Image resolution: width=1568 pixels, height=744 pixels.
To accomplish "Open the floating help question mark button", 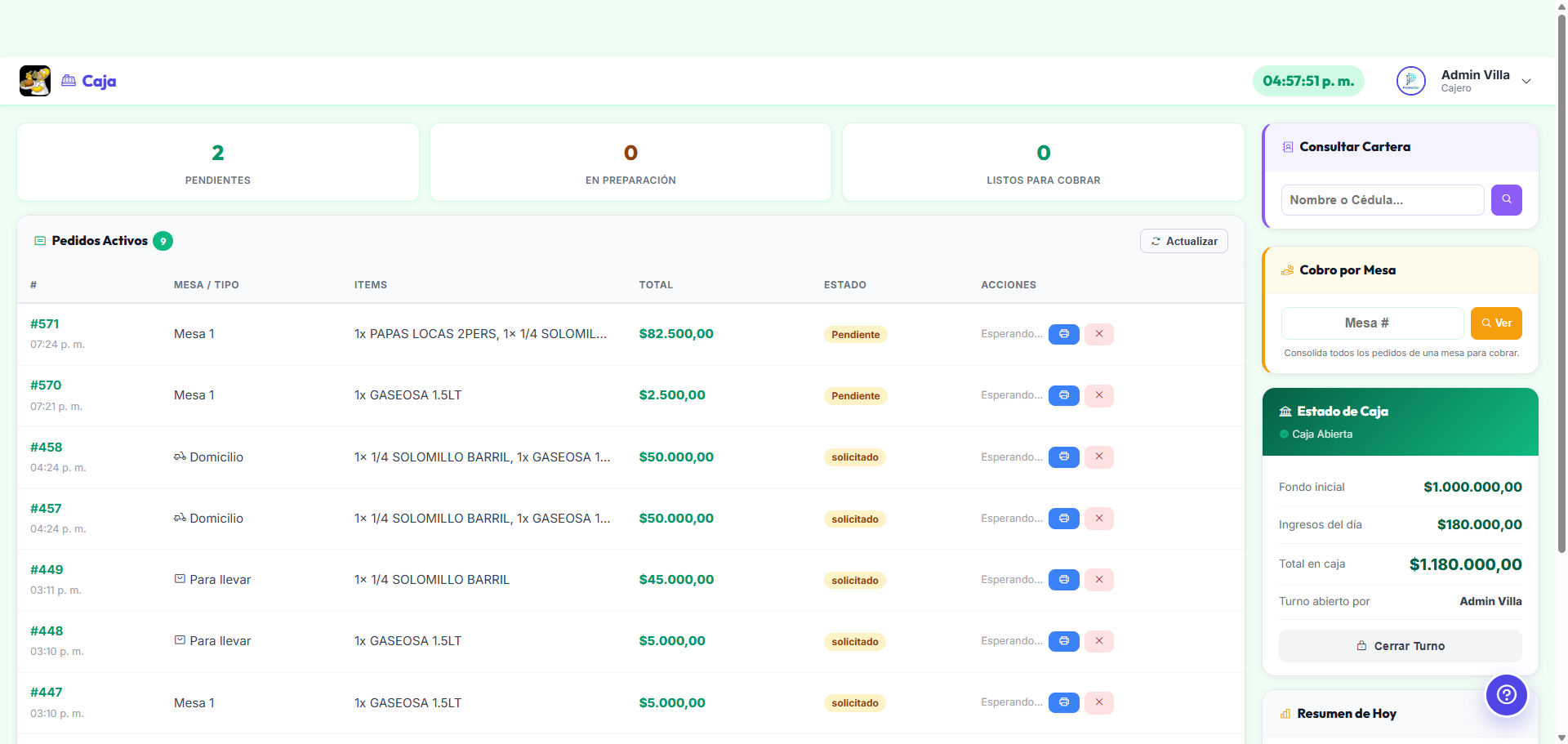I will tap(1507, 695).
